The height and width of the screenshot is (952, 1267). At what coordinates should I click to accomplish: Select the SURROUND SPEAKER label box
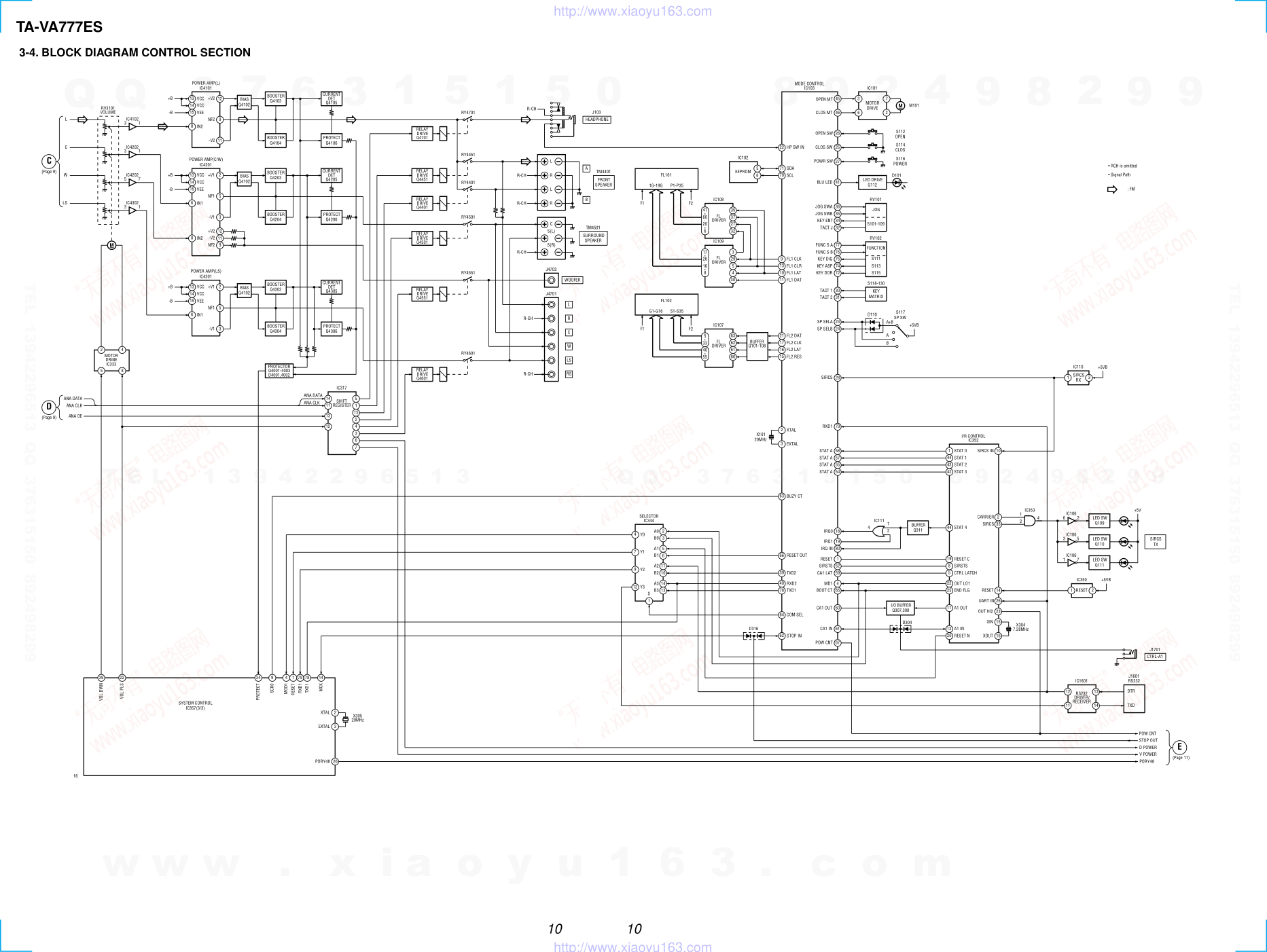[x=593, y=238]
